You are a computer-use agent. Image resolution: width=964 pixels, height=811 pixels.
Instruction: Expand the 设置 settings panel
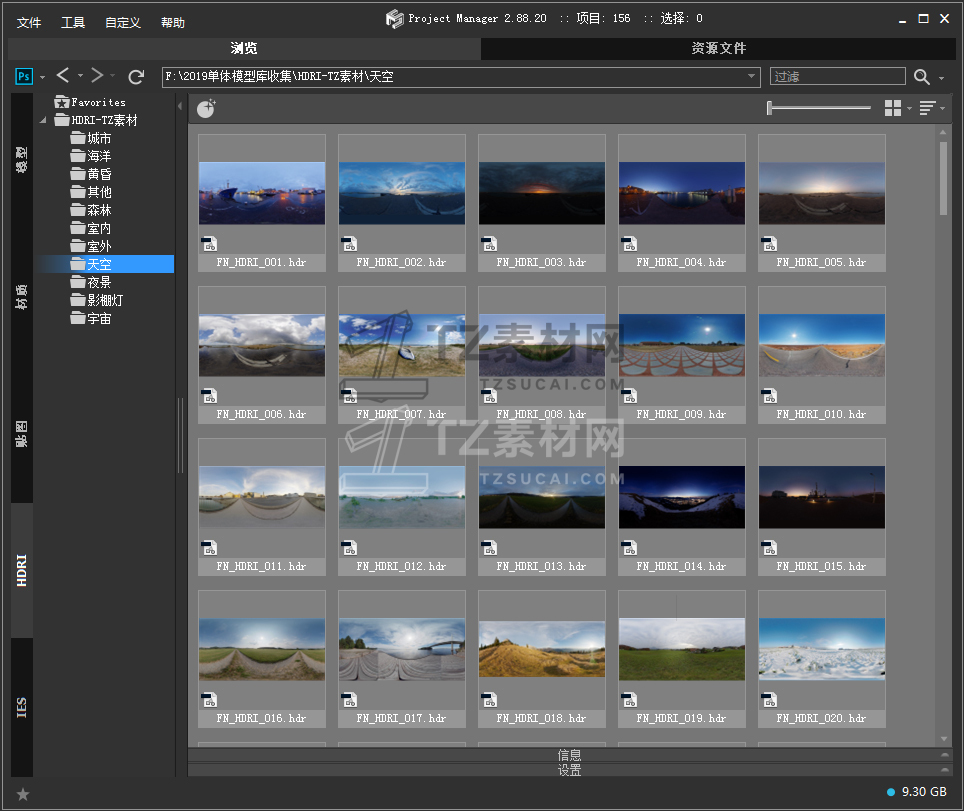click(x=569, y=770)
